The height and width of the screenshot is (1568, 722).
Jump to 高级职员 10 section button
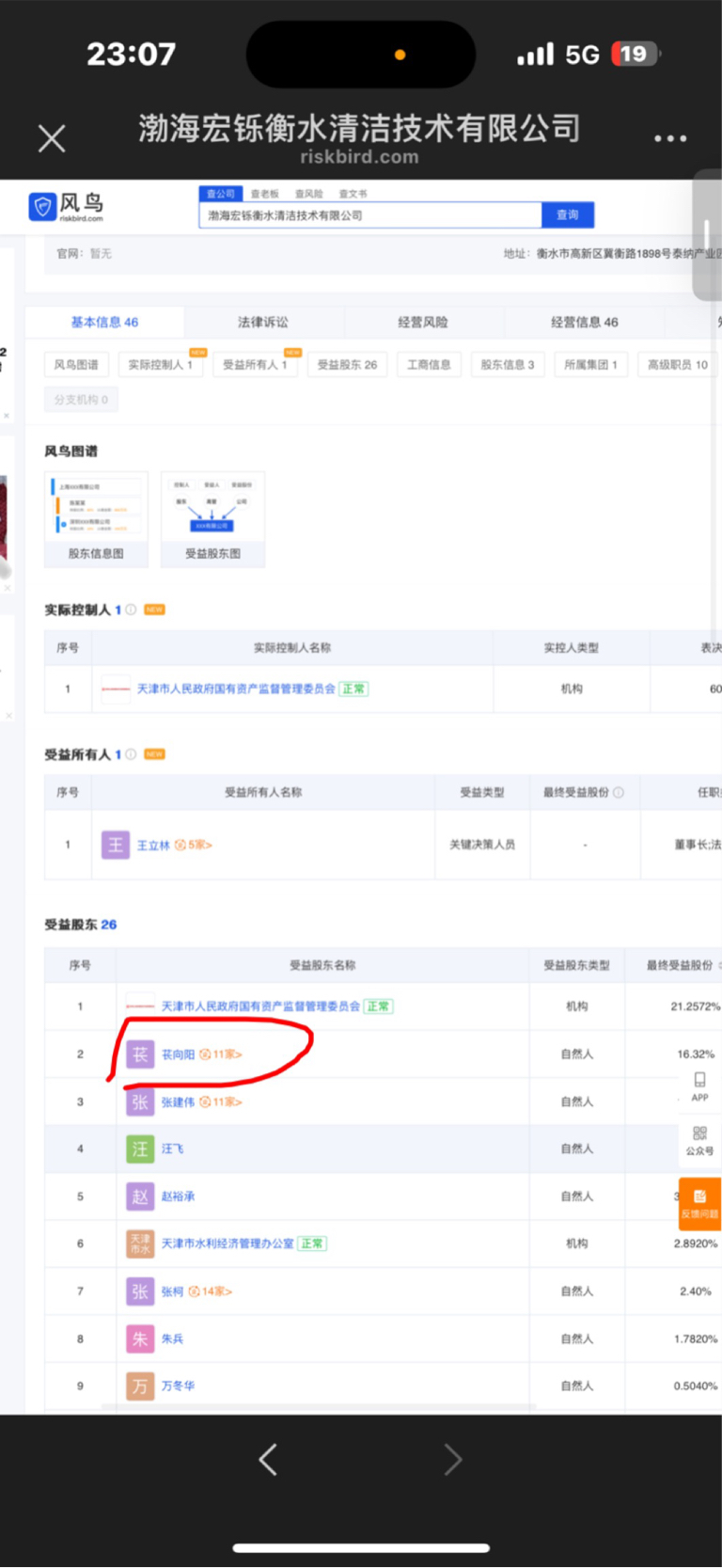click(678, 364)
